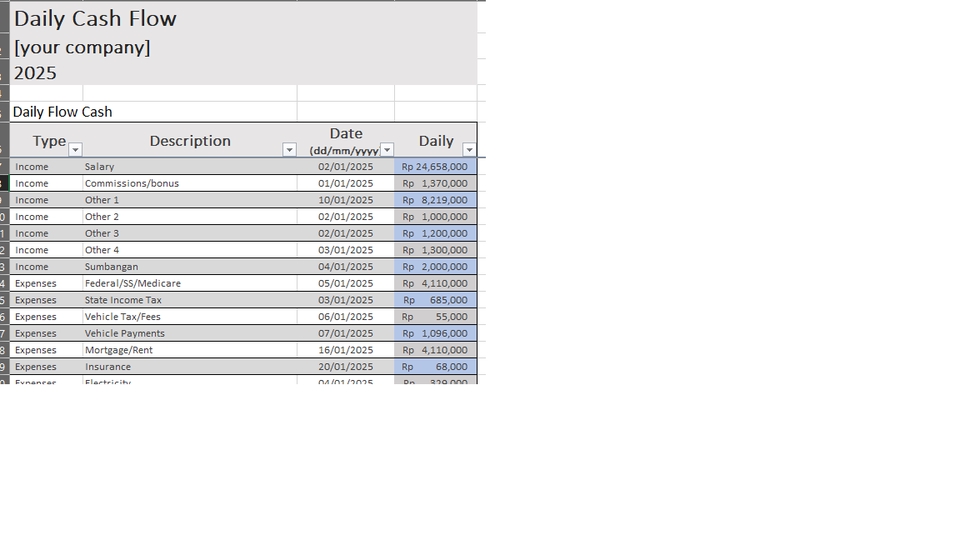This screenshot has width=960, height=540.
Task: Select the 'Vehicle Payments' cell
Action: tap(190, 333)
